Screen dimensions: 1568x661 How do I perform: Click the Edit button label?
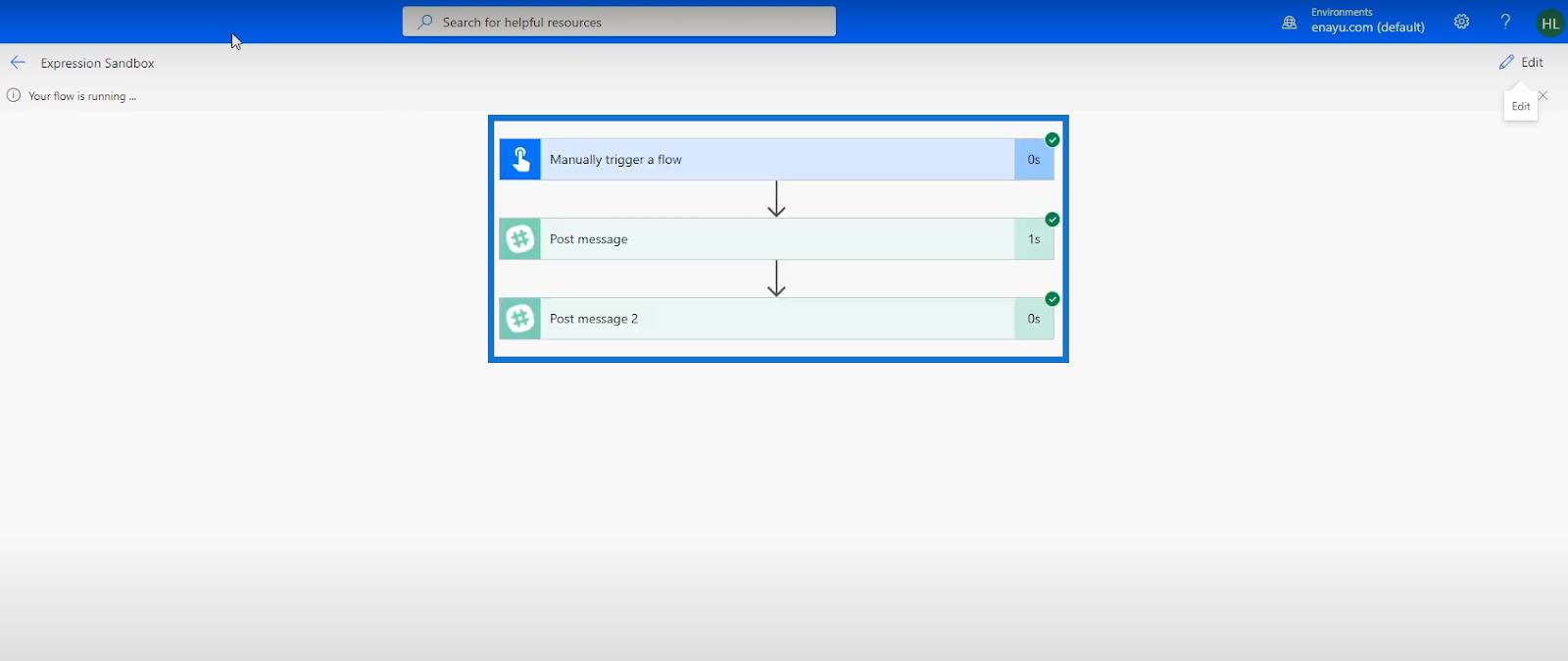1532,62
